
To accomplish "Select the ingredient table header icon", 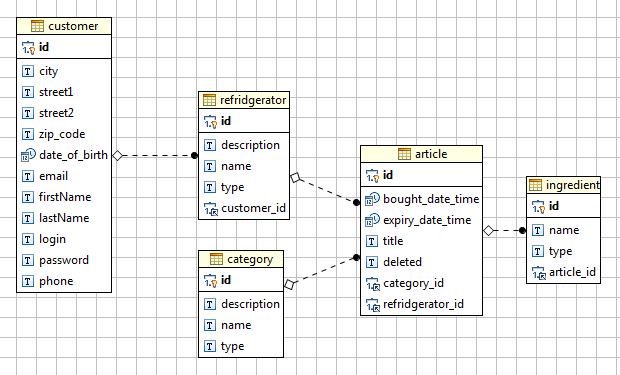I will click(535, 185).
